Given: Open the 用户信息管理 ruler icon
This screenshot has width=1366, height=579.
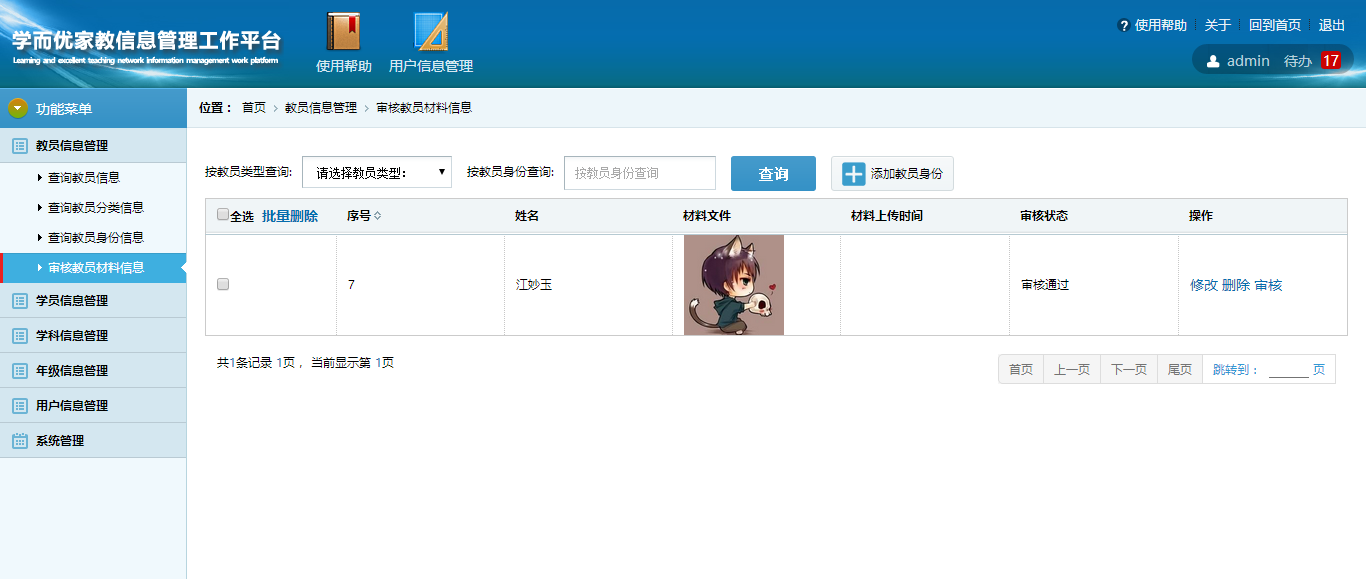Looking at the screenshot, I should pyautogui.click(x=431, y=32).
